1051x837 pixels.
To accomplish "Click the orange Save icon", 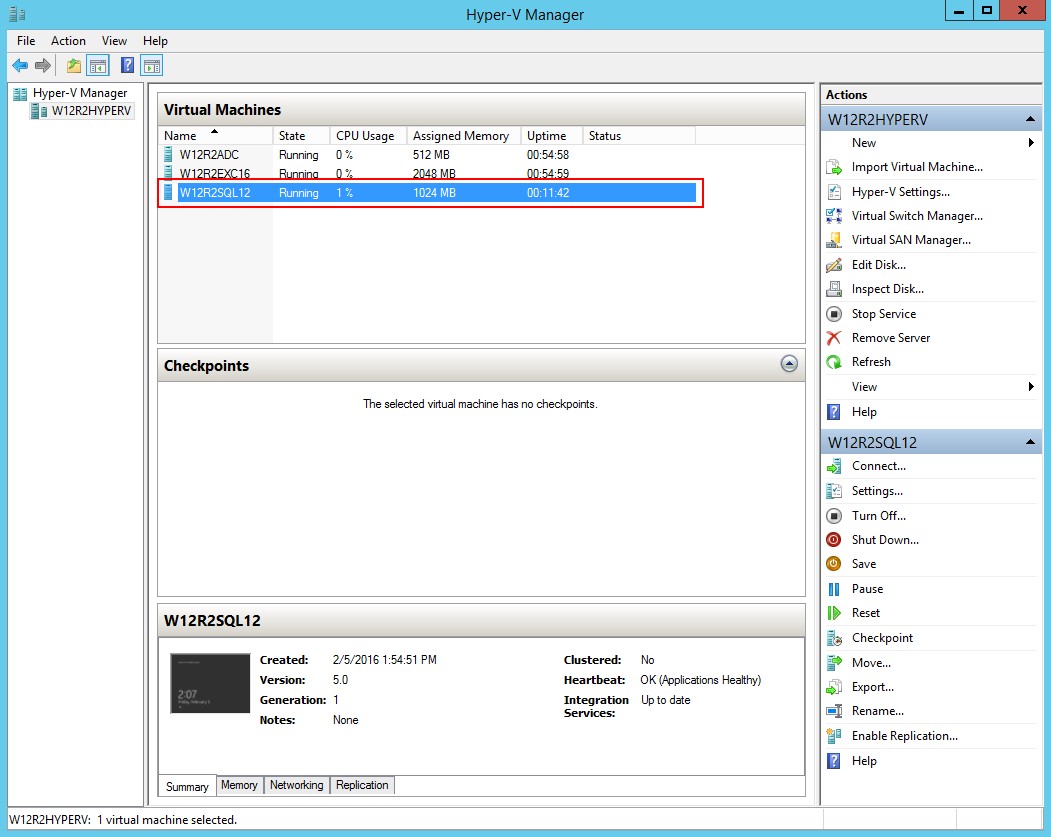I will tap(834, 564).
